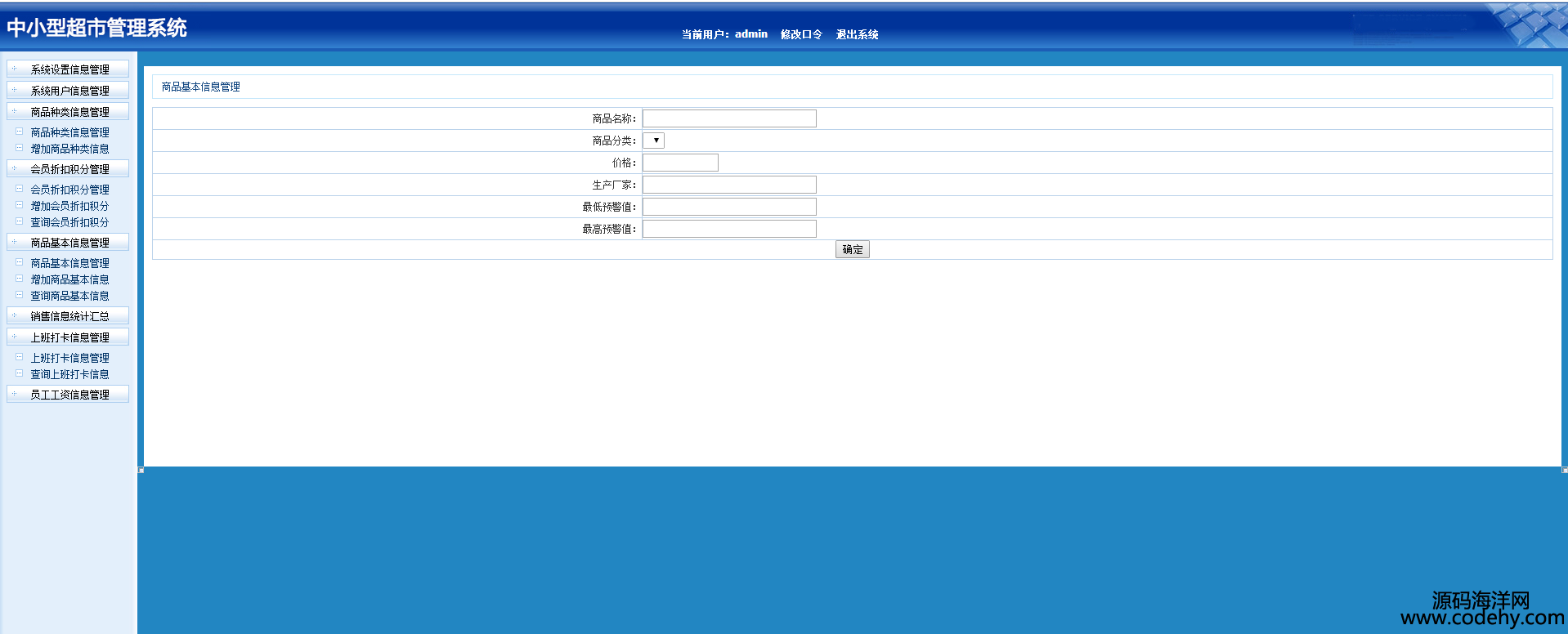Click the icon beside 增加会员折扣积分
Image resolution: width=1568 pixels, height=634 pixels.
pyautogui.click(x=19, y=205)
